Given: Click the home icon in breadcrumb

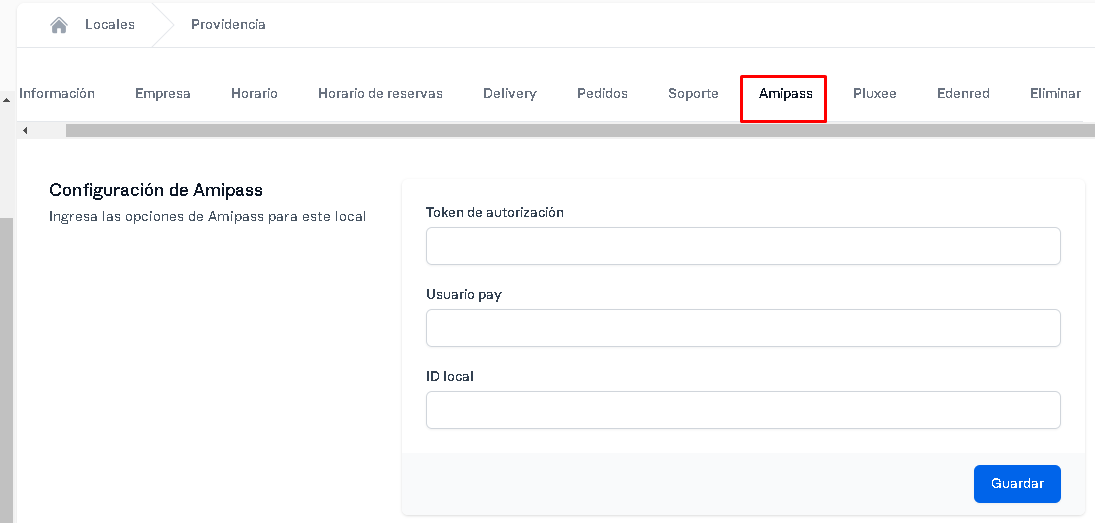Looking at the screenshot, I should (59, 25).
